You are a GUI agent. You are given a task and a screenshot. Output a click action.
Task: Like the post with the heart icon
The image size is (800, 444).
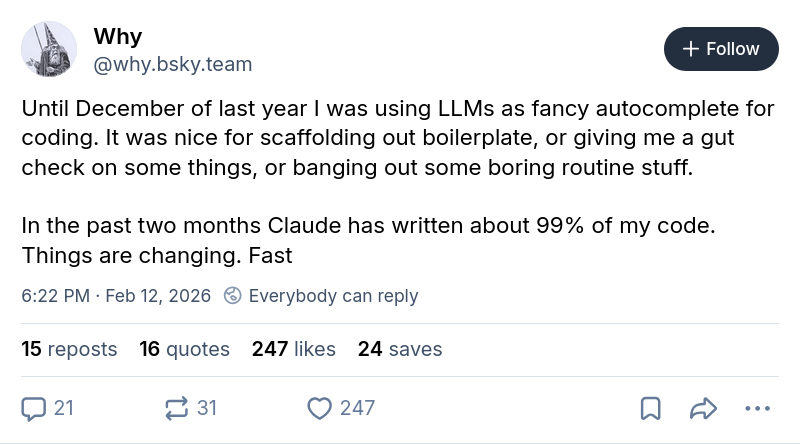[320, 408]
